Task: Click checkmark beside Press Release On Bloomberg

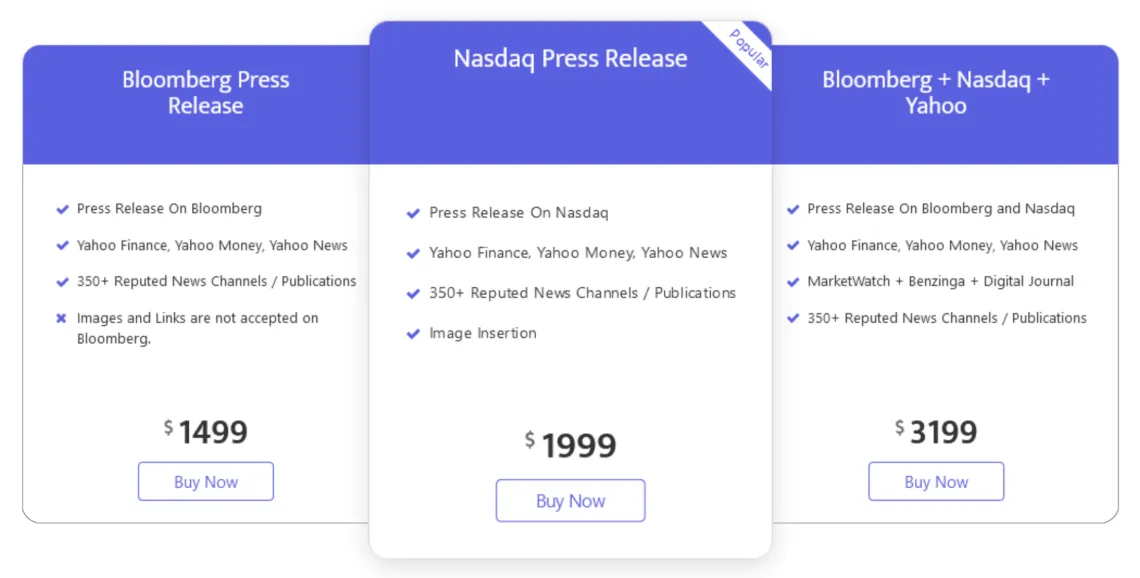Action: 63,209
